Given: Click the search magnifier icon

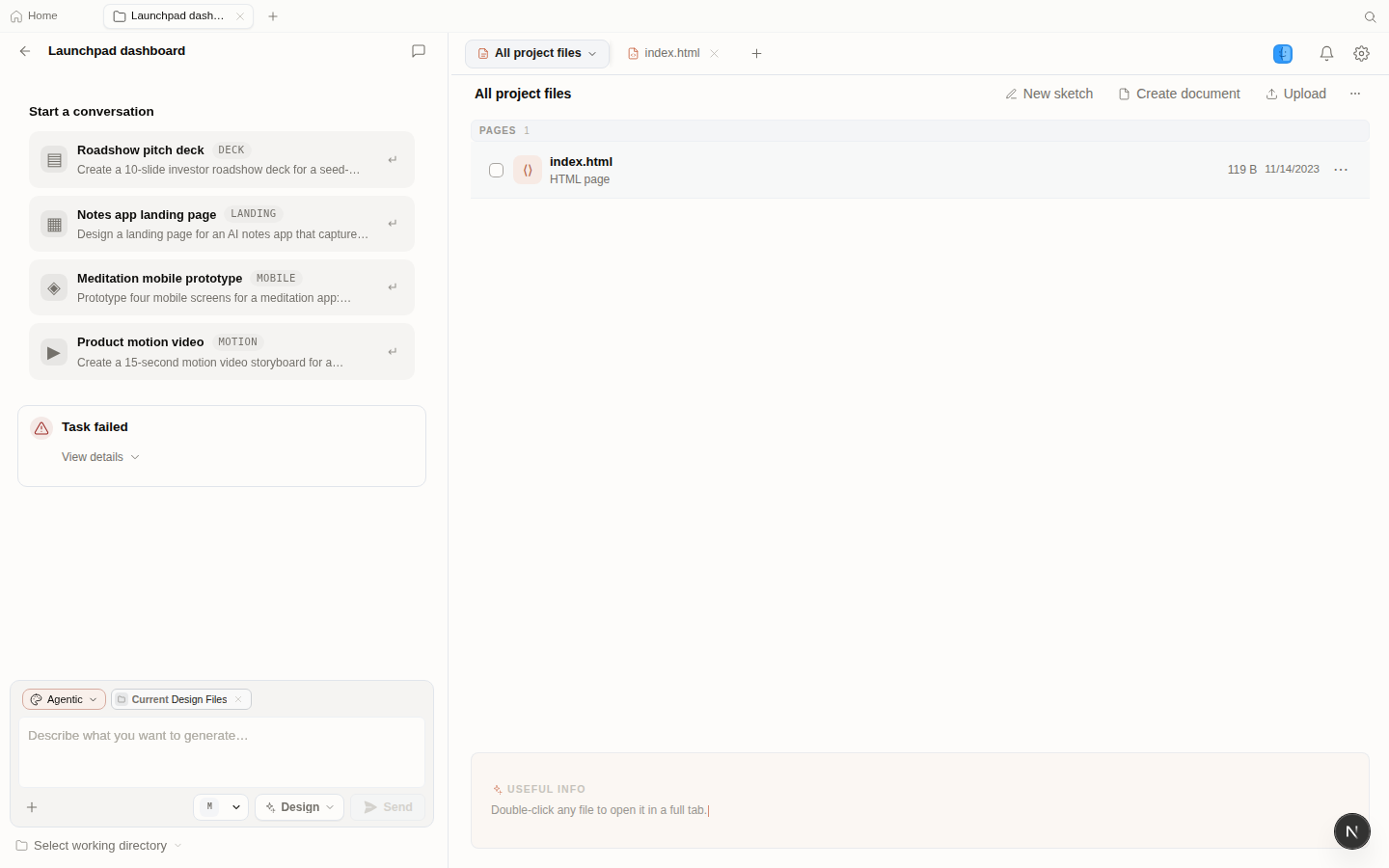Looking at the screenshot, I should [1370, 16].
